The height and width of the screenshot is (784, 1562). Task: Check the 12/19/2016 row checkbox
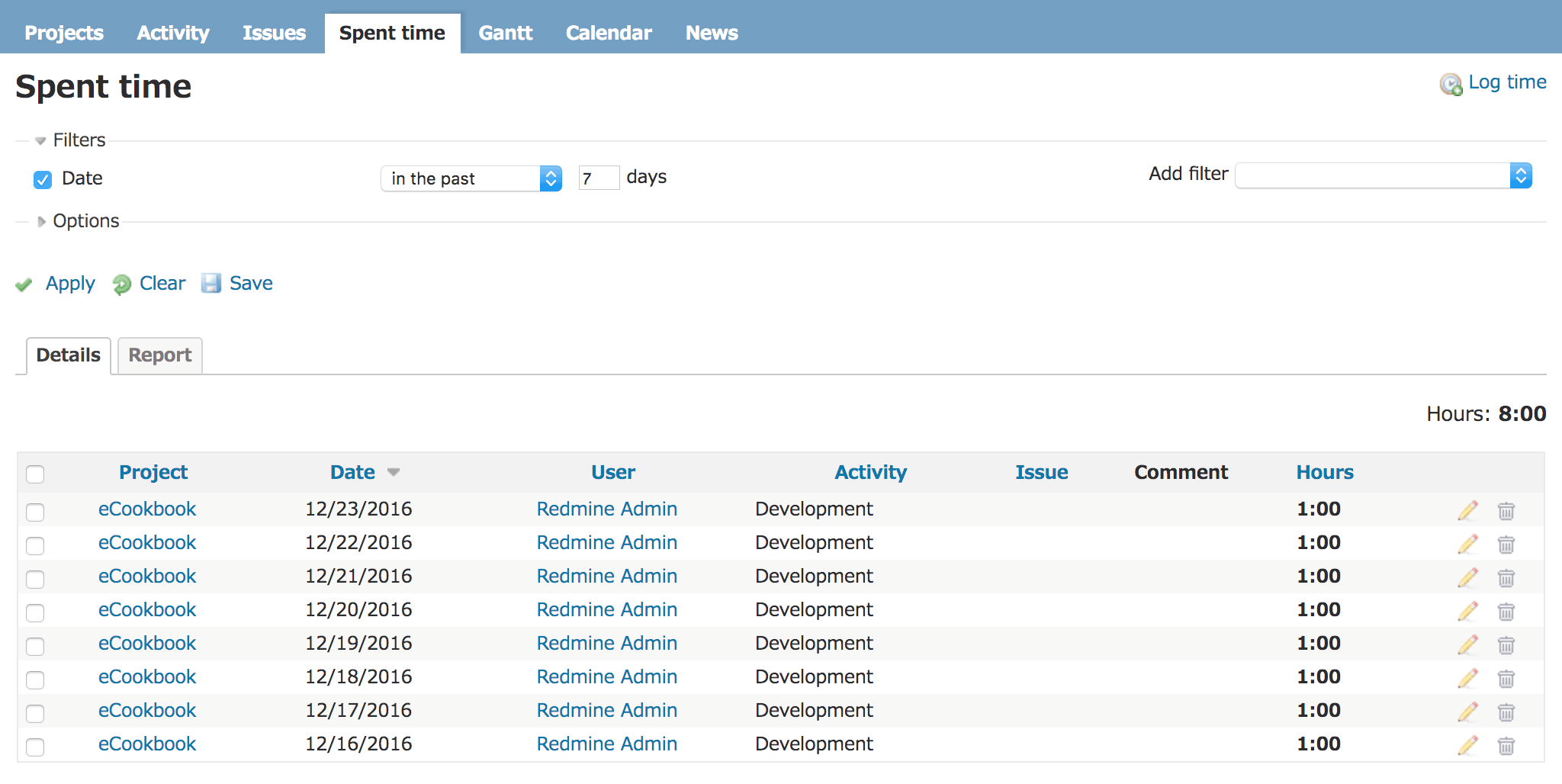click(35, 645)
